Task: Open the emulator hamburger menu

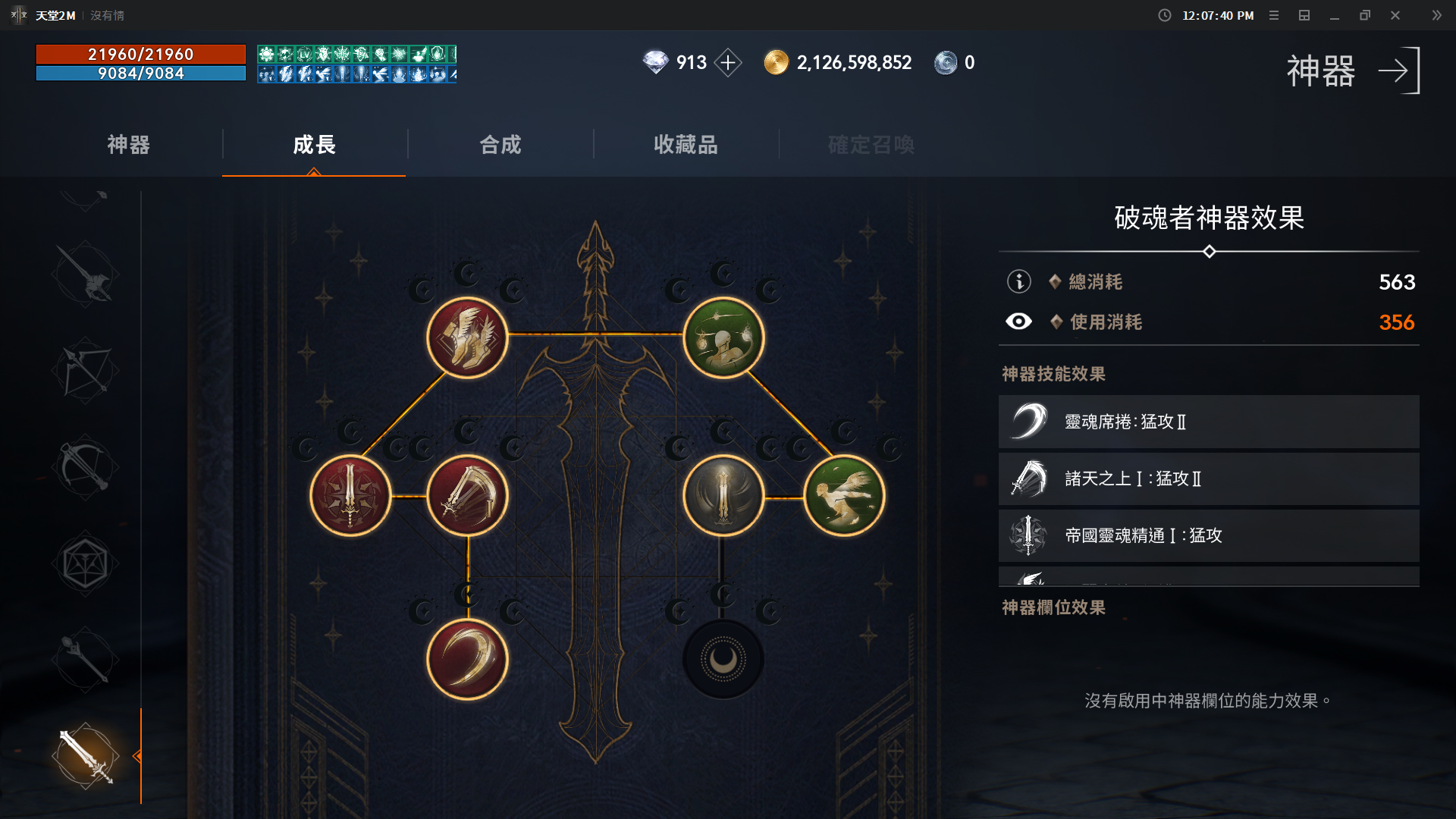Action: 1274,15
